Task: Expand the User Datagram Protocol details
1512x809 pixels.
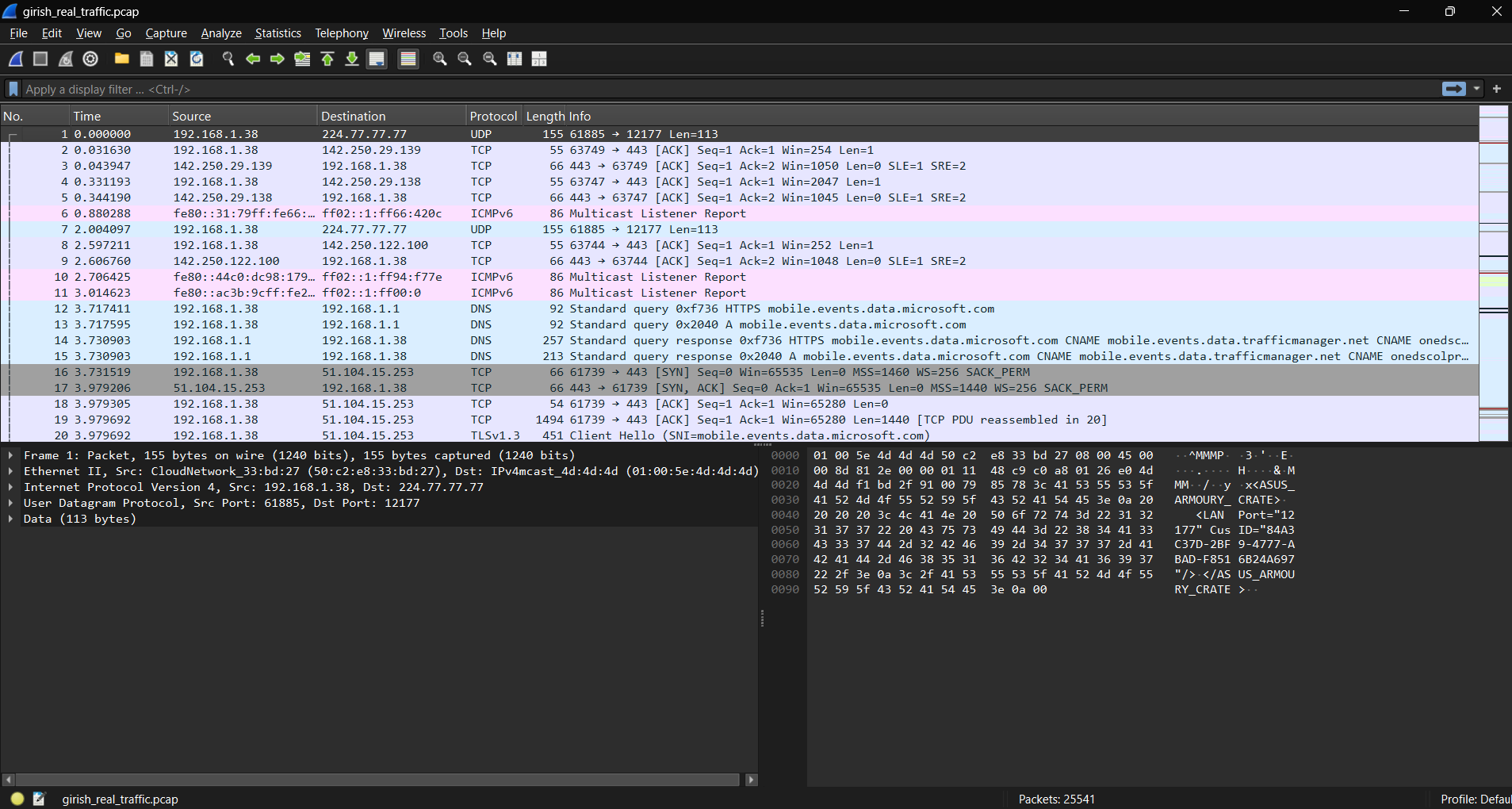Action: click(10, 503)
